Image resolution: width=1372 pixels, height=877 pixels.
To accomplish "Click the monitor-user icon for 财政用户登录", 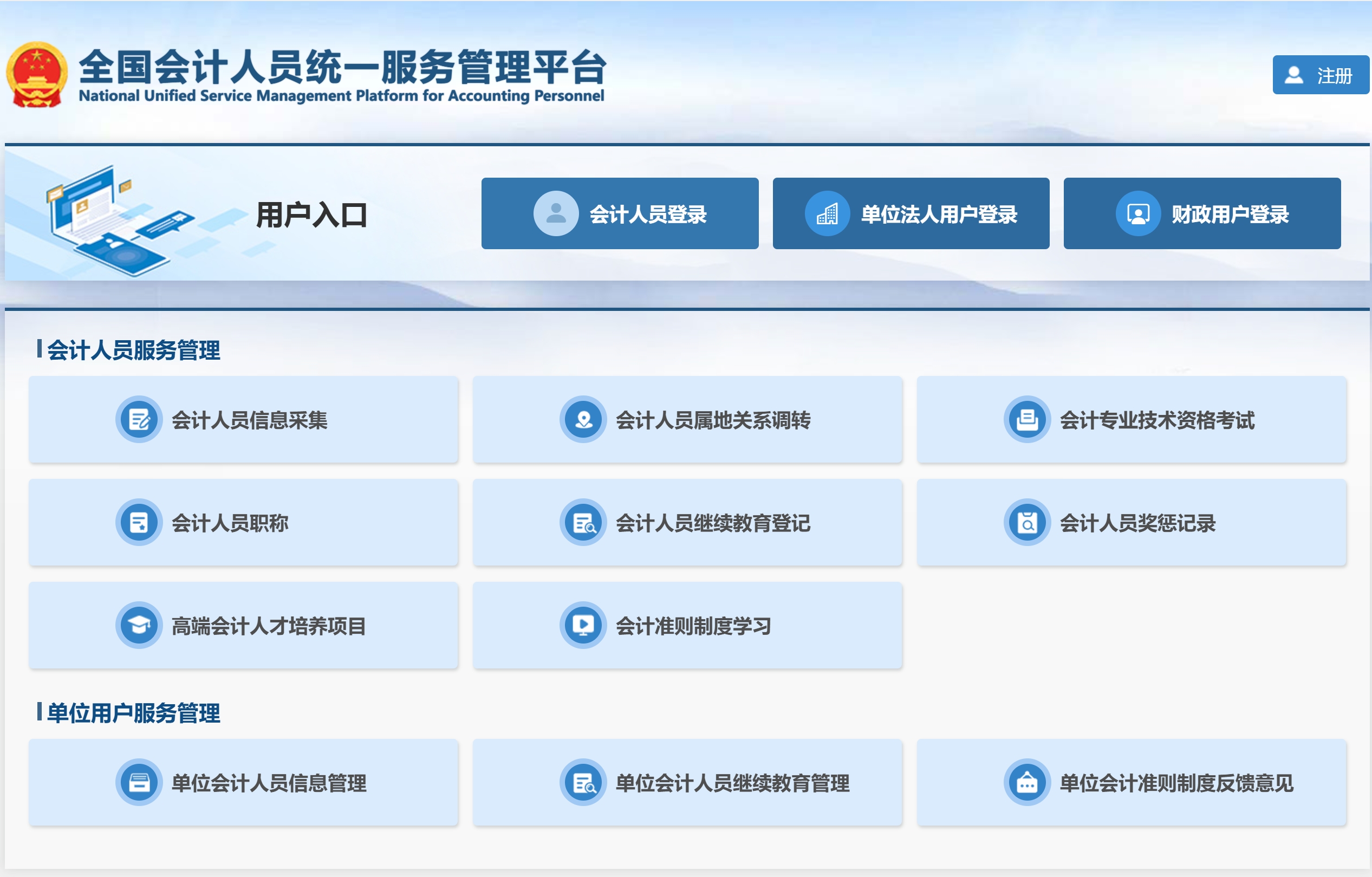I will (1137, 213).
